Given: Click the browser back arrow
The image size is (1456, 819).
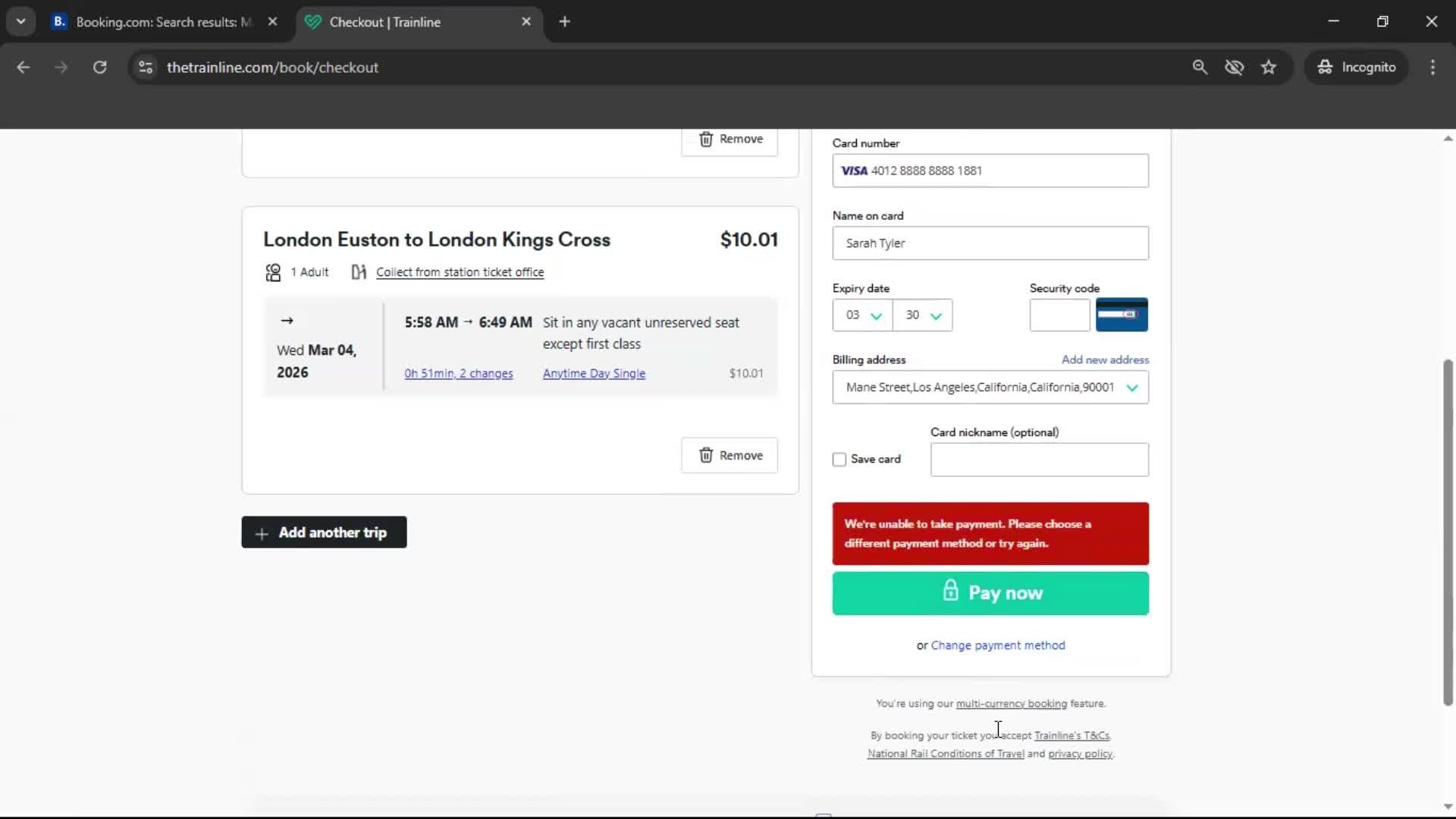Looking at the screenshot, I should coord(24,67).
